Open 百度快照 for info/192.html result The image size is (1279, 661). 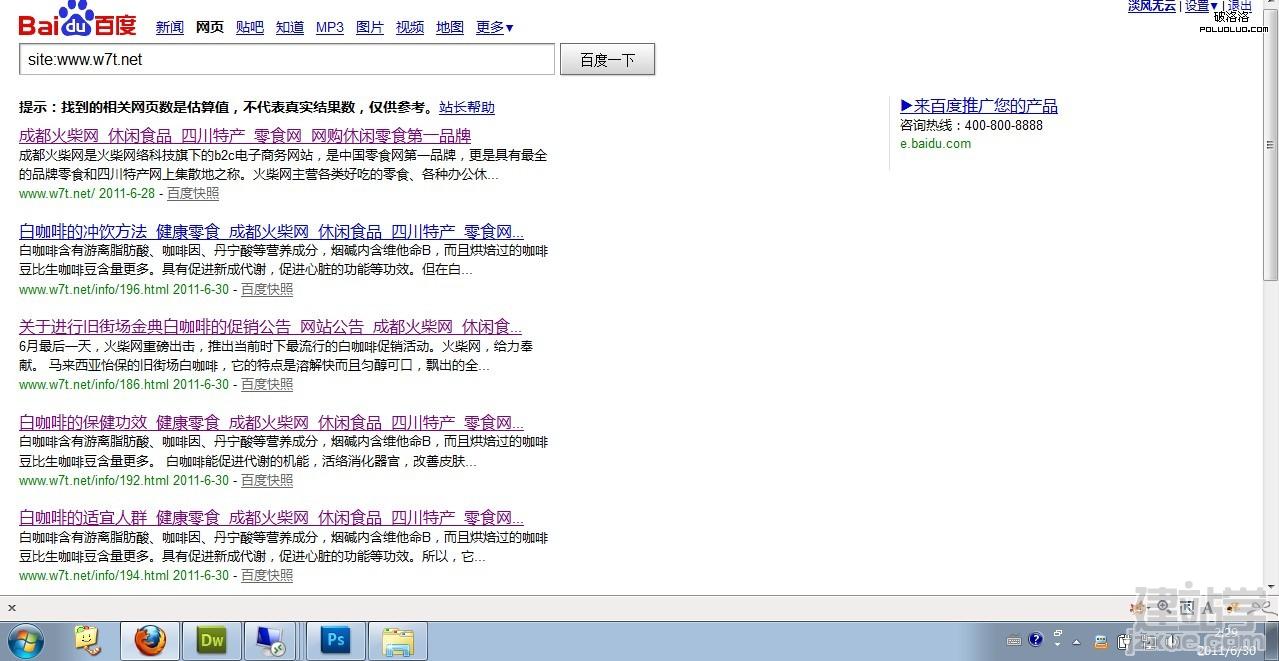[267, 481]
